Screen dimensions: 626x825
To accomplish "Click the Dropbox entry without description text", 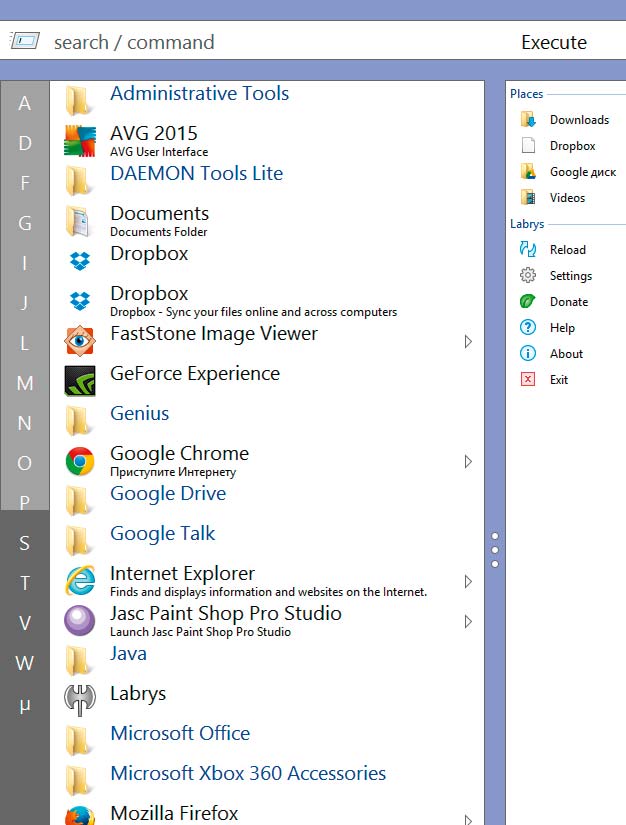I will click(x=149, y=254).
